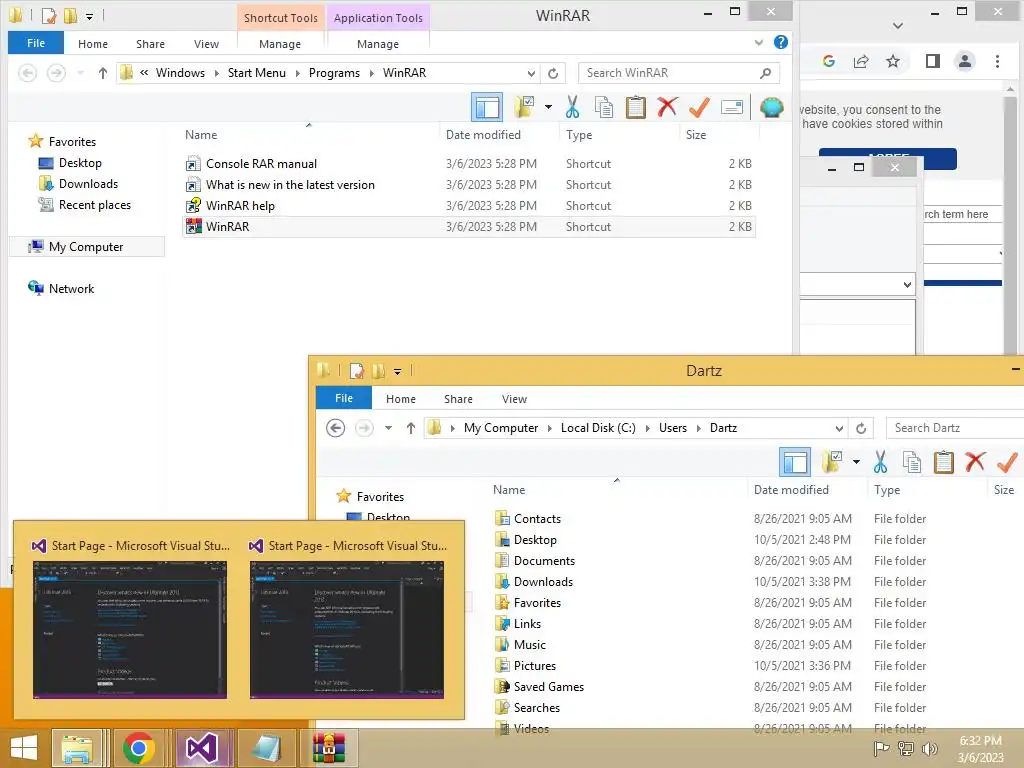1024x768 pixels.
Task: Click the Back arrow in Dartz window
Action: (336, 428)
